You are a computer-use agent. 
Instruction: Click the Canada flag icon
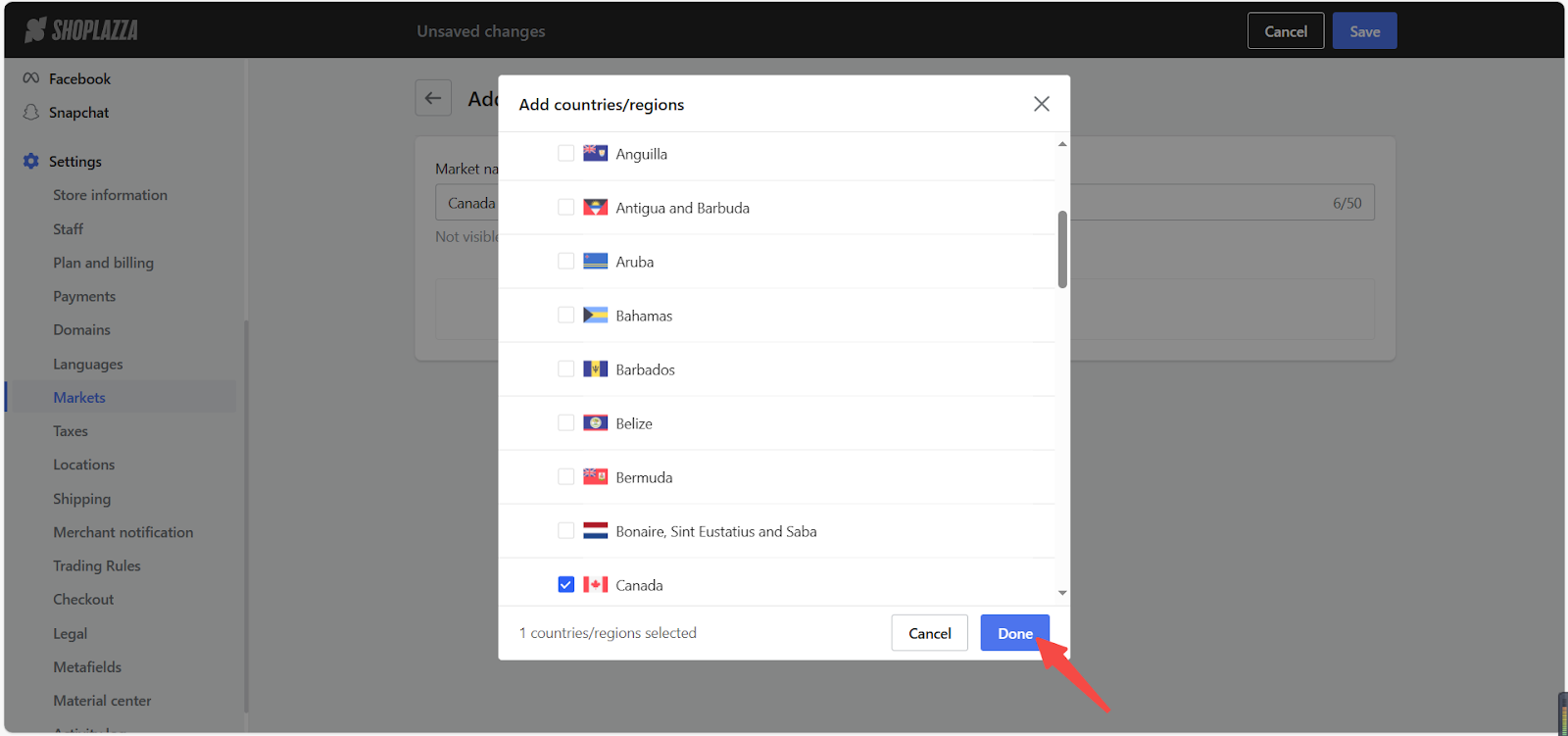point(595,585)
